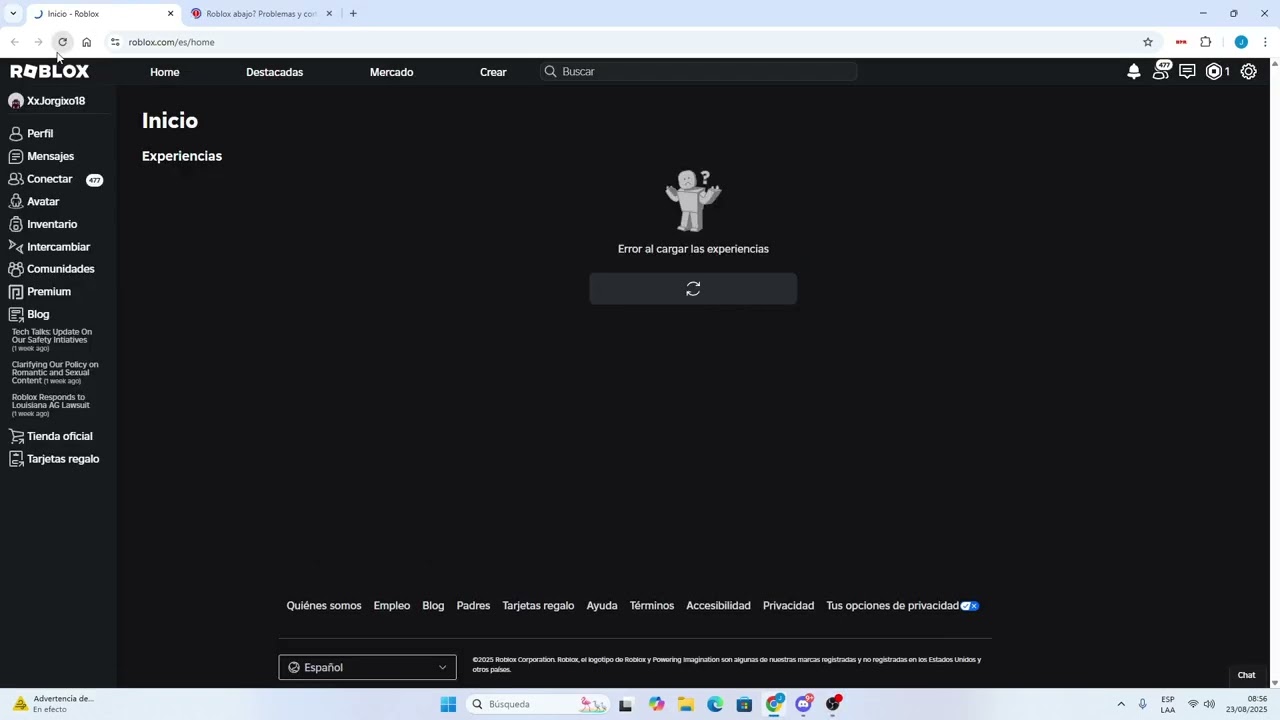
Task: Open 'Roblox Responds to Louisiana AG Lawsuit'
Action: coord(51,405)
